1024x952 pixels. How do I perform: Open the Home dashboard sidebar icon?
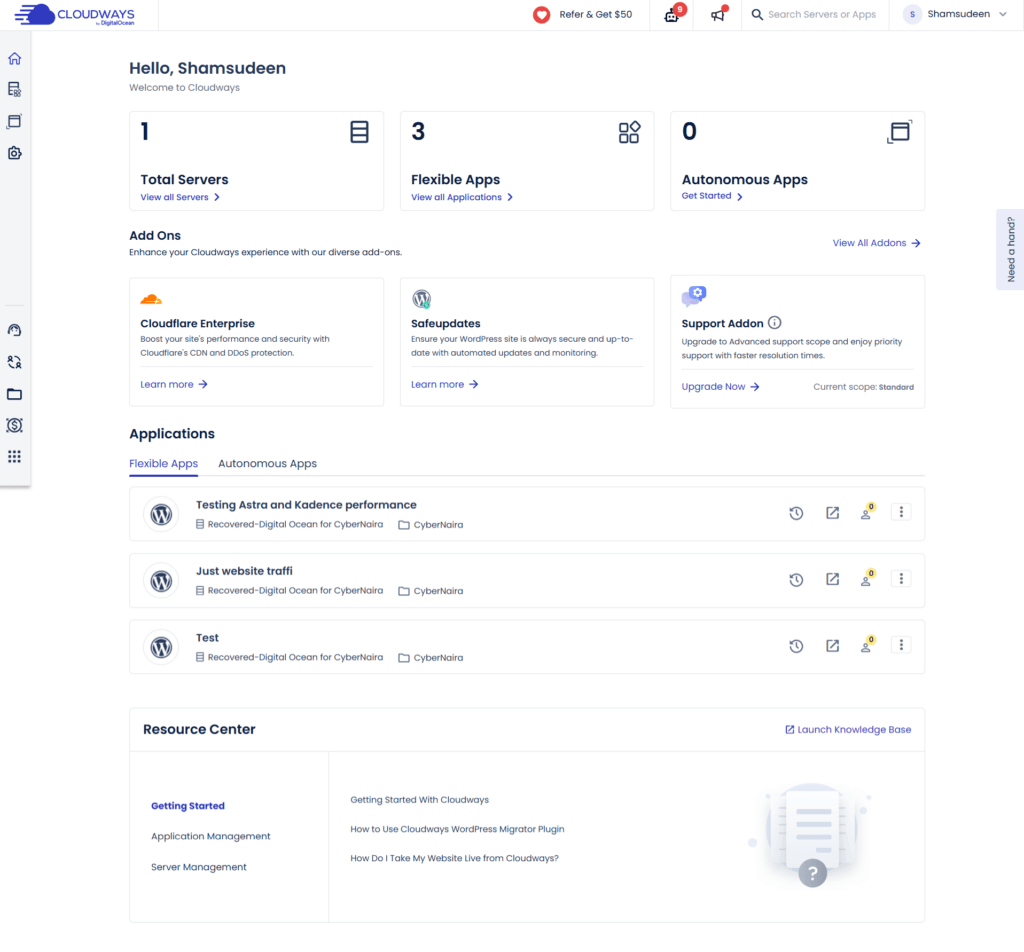[14, 59]
